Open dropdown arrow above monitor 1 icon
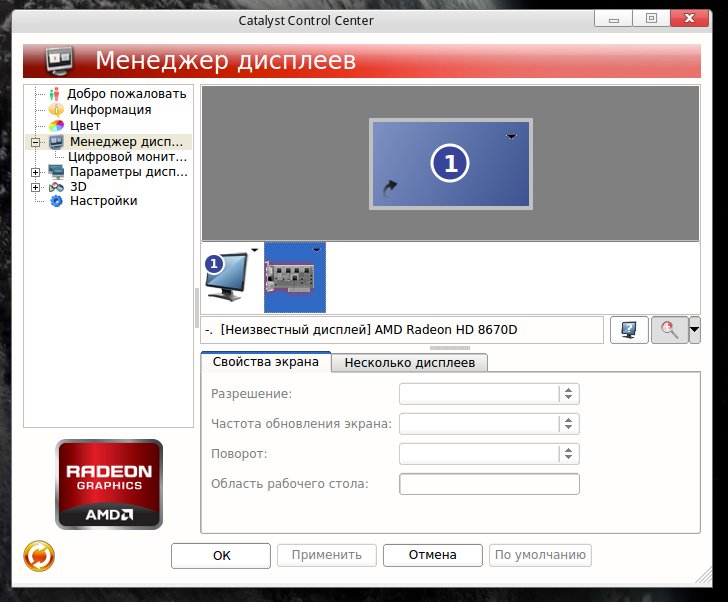 click(x=254, y=250)
